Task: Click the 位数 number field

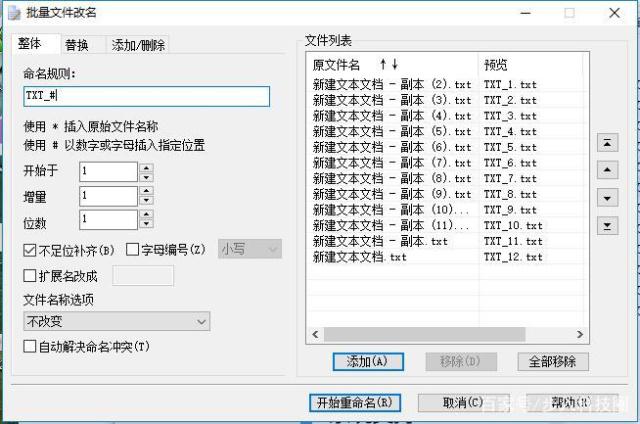Action: [x=108, y=220]
